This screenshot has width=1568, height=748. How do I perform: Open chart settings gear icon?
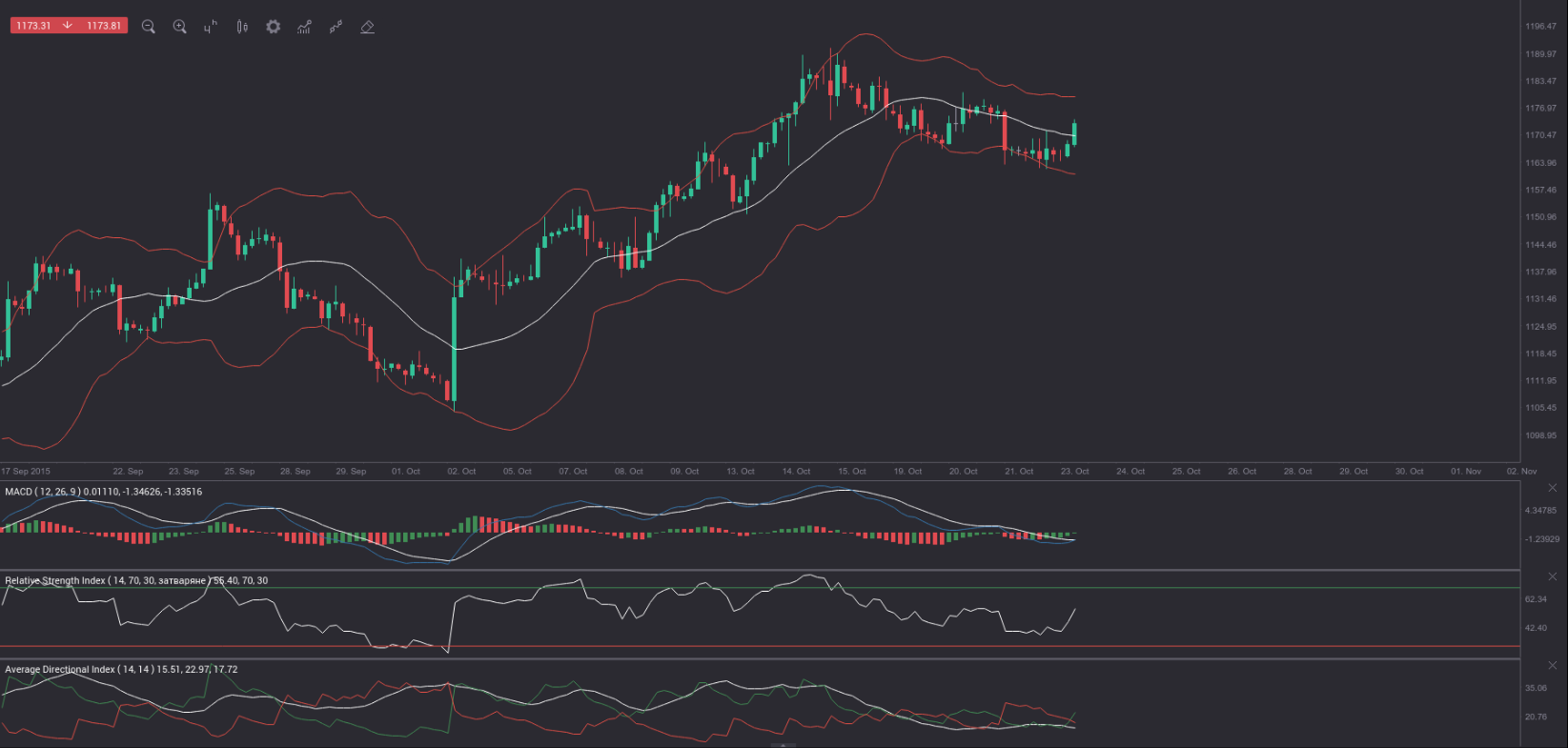[274, 27]
